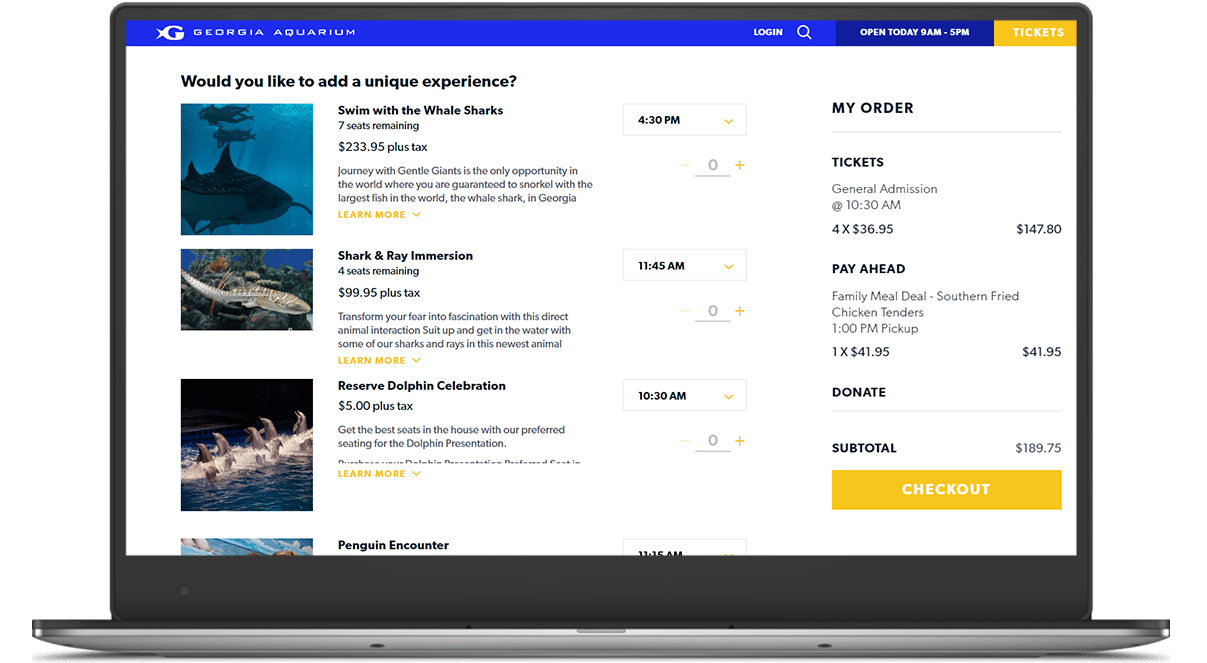Increase Swim with the Whale Sharks quantity

[x=739, y=165]
